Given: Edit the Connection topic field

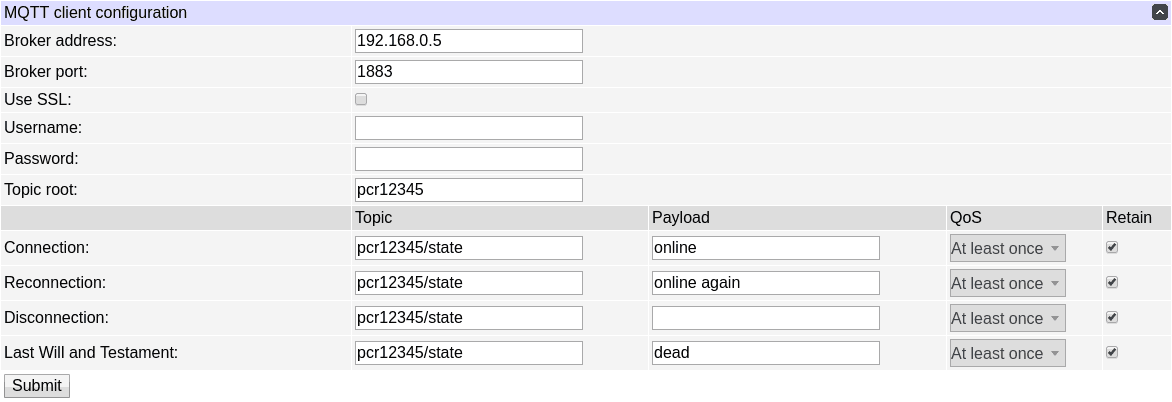Looking at the screenshot, I should pyautogui.click(x=468, y=248).
